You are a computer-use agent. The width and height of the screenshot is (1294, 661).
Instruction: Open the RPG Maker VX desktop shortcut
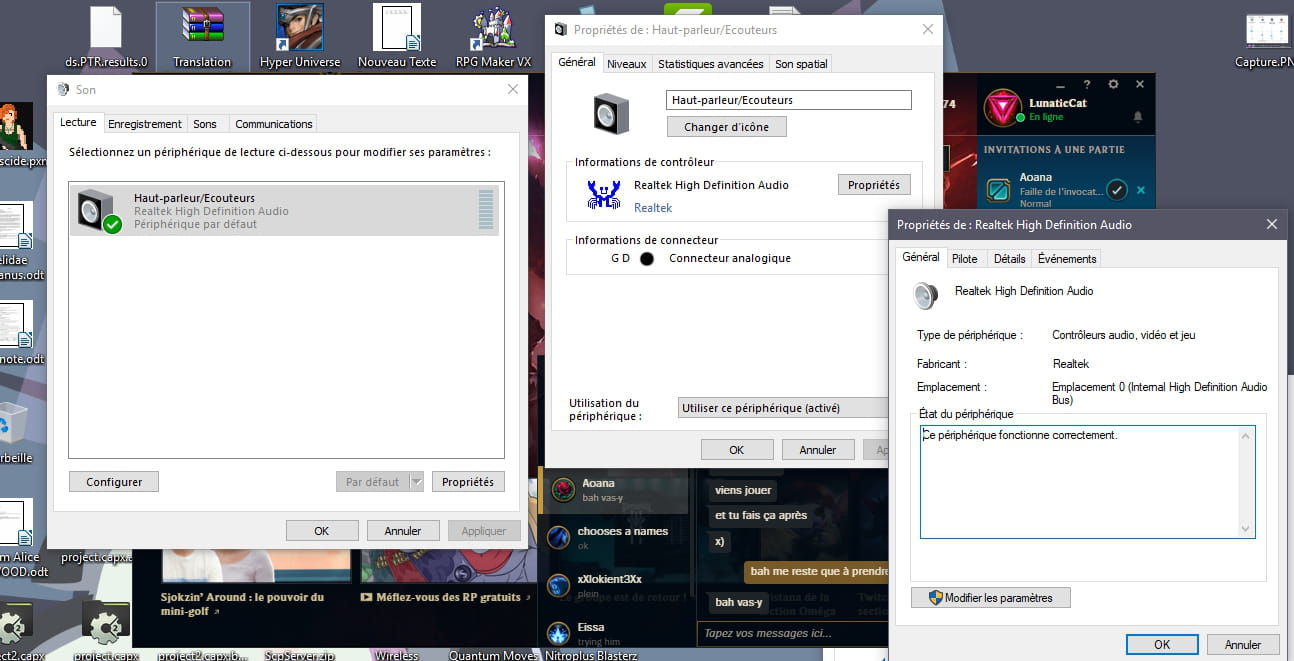click(x=493, y=36)
